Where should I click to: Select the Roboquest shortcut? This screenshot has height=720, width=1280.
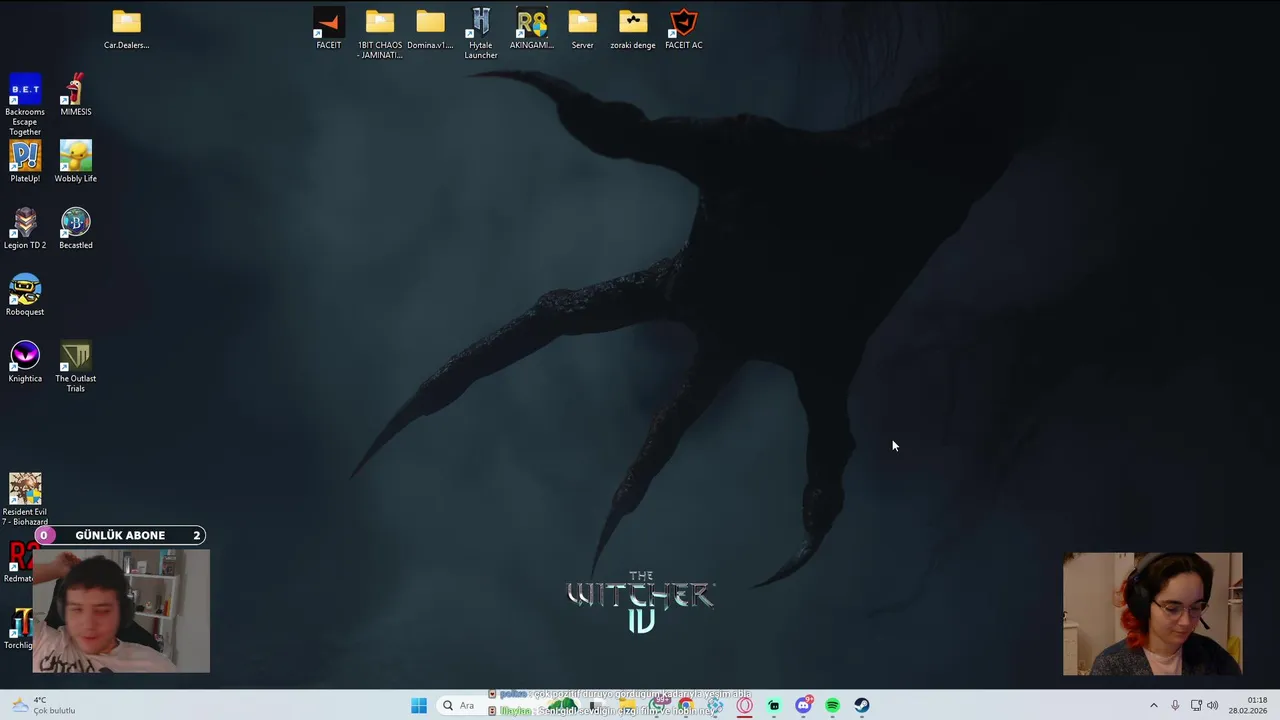[25, 295]
